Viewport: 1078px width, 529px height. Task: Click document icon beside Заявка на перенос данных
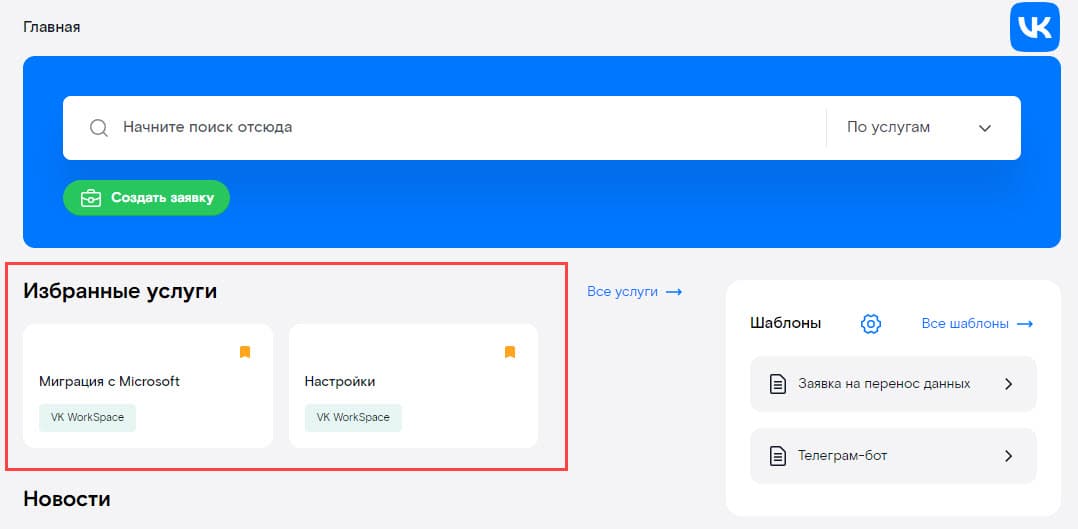click(x=777, y=384)
